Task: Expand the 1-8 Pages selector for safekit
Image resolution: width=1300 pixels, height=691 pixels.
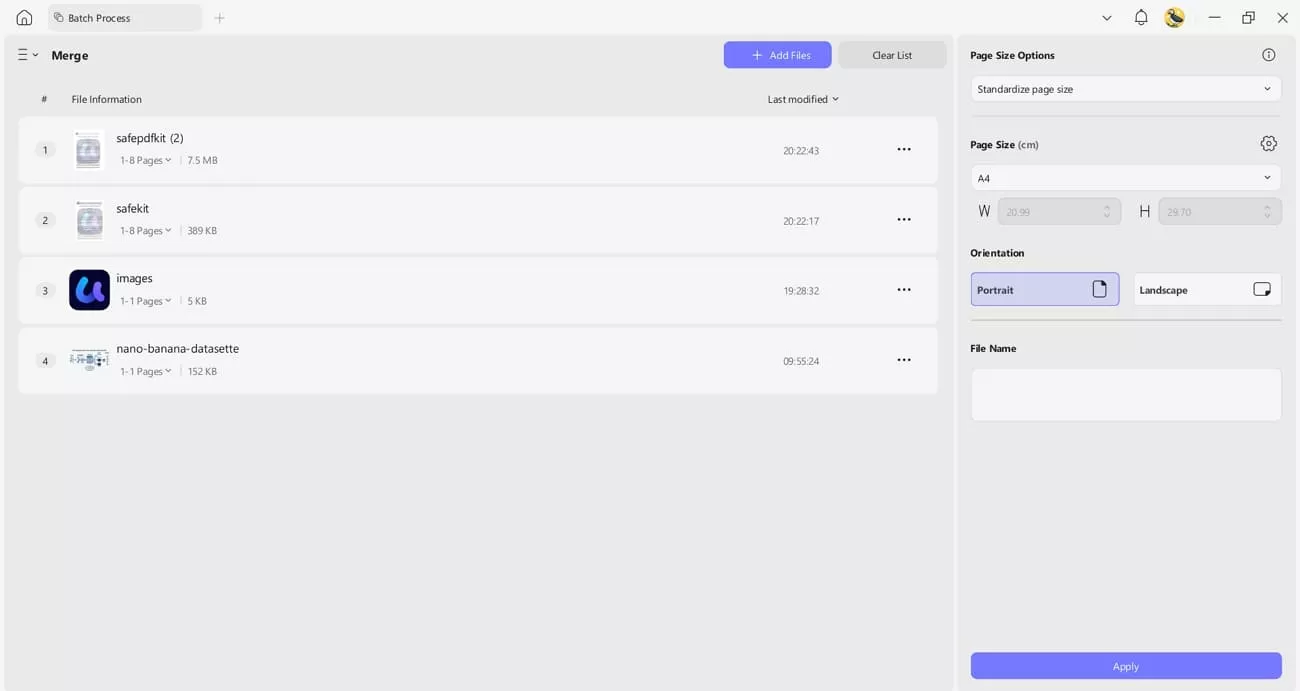Action: click(x=144, y=230)
